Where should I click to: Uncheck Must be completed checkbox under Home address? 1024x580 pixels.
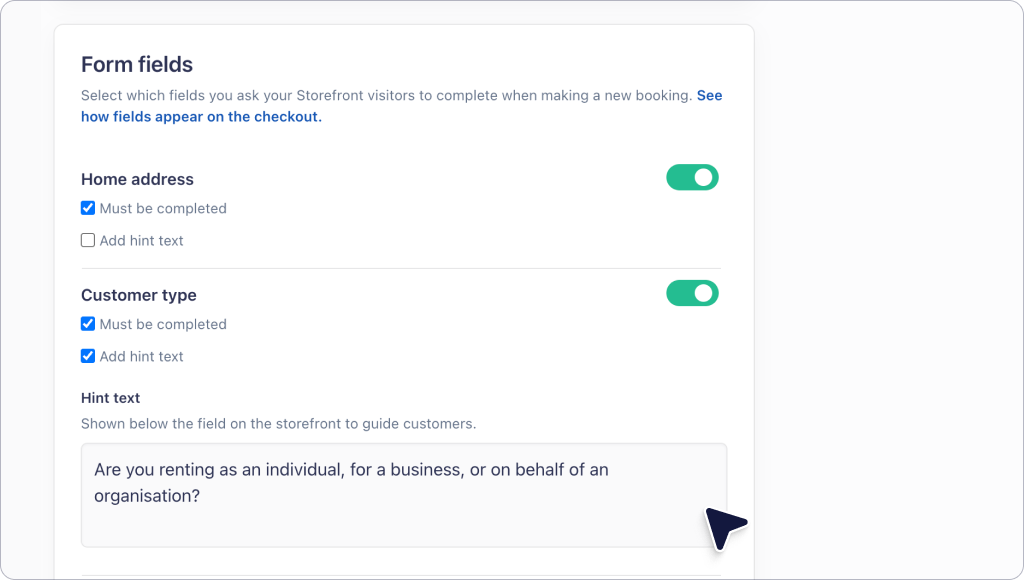point(88,208)
